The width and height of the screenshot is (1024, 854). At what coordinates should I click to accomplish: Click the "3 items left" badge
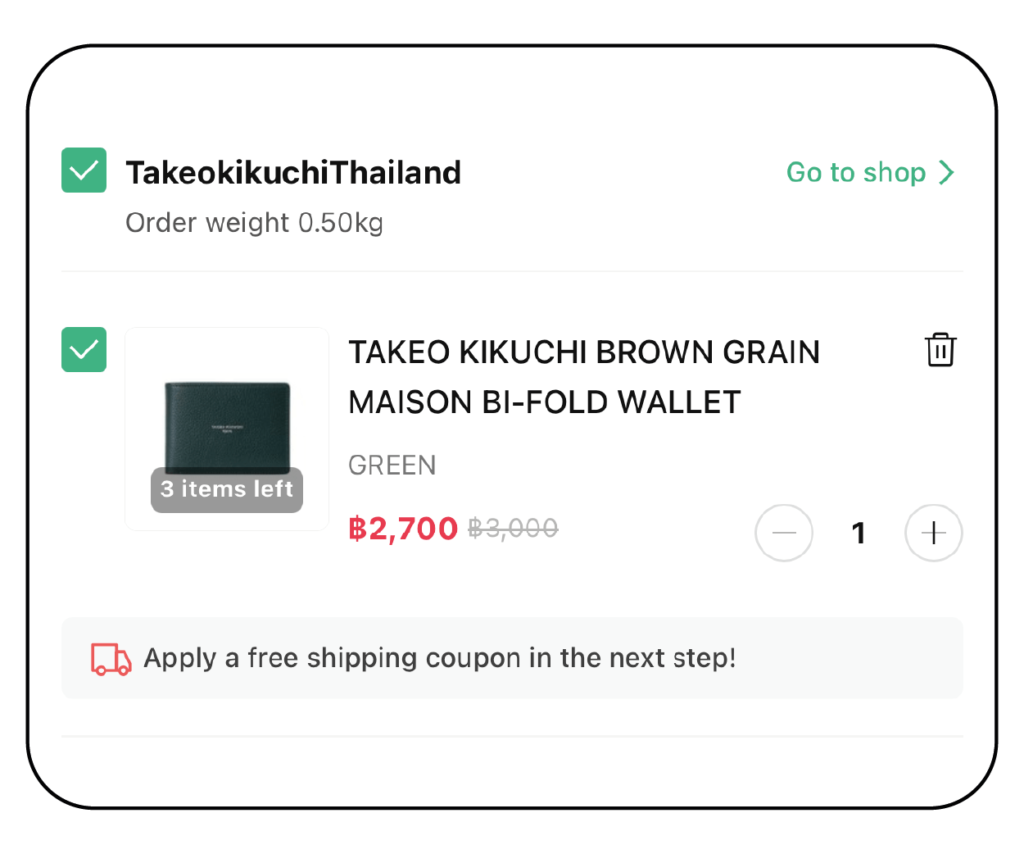pyautogui.click(x=227, y=490)
